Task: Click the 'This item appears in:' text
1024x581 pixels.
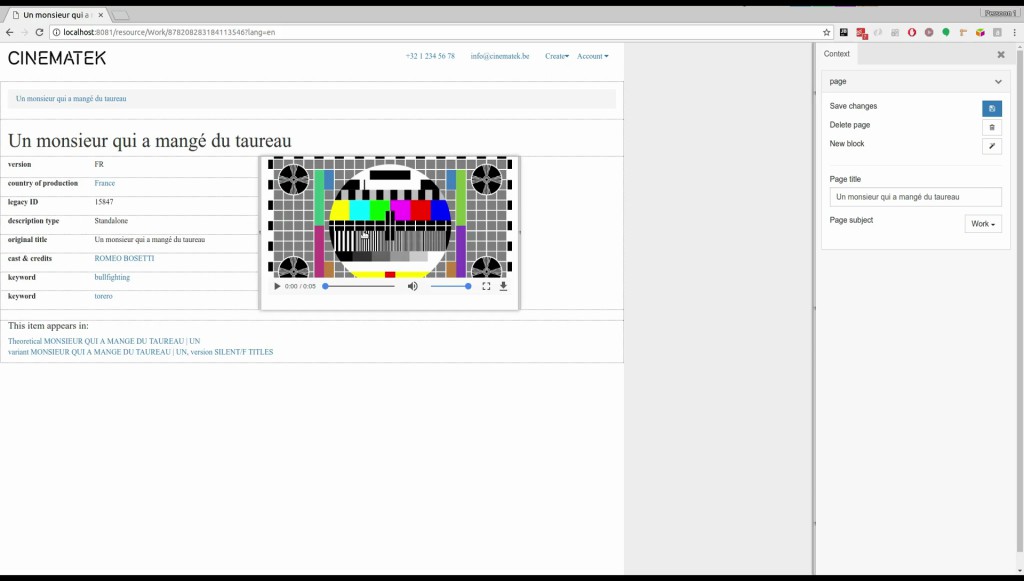Action: pos(48,326)
